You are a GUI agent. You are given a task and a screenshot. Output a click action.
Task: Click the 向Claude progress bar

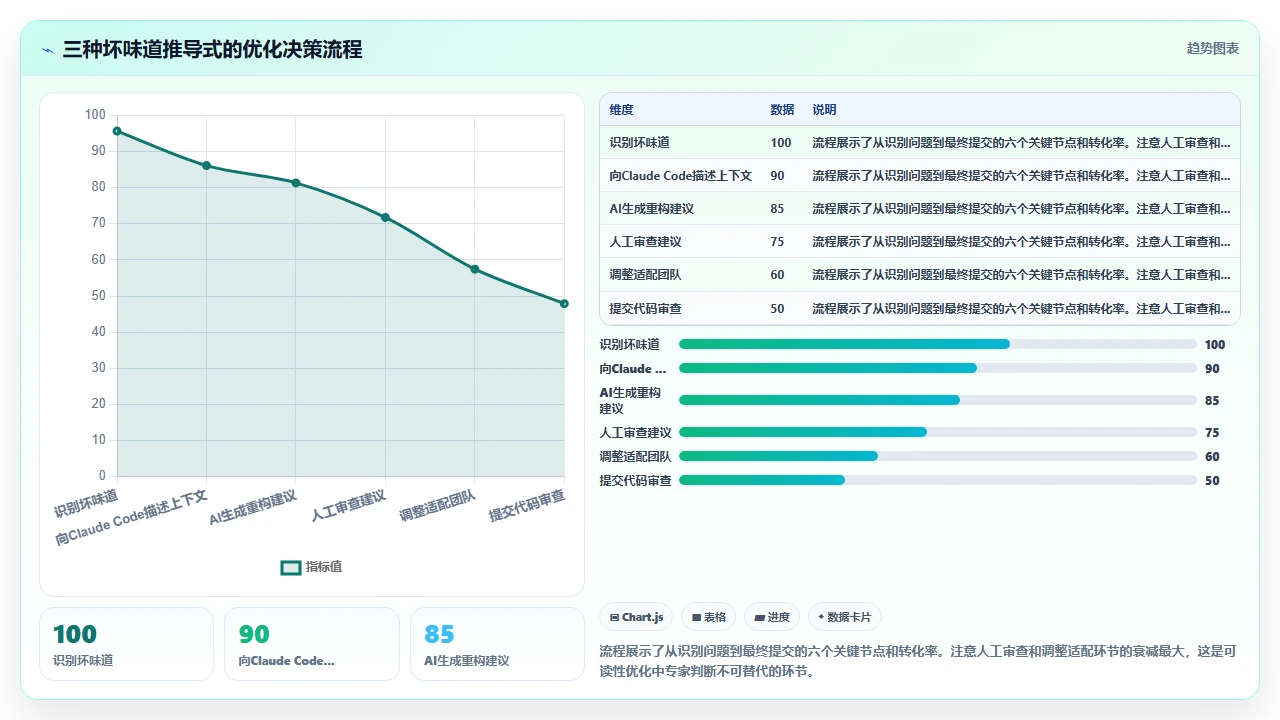937,368
